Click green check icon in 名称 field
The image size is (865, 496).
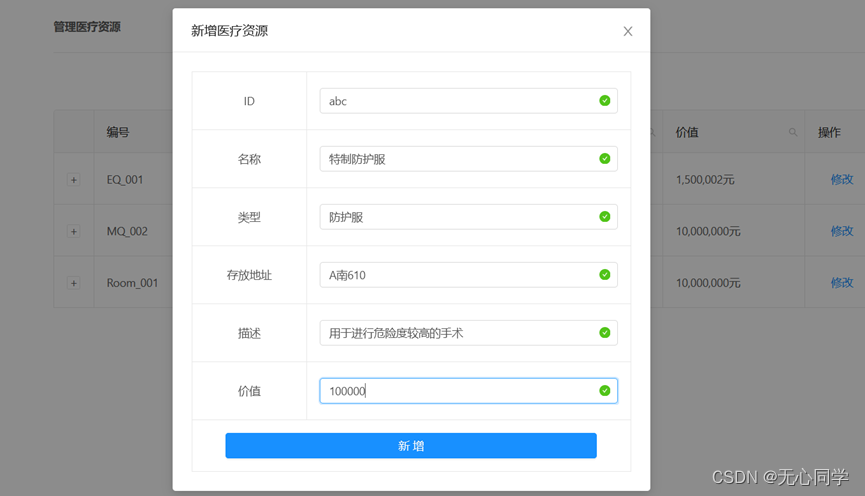tap(605, 158)
